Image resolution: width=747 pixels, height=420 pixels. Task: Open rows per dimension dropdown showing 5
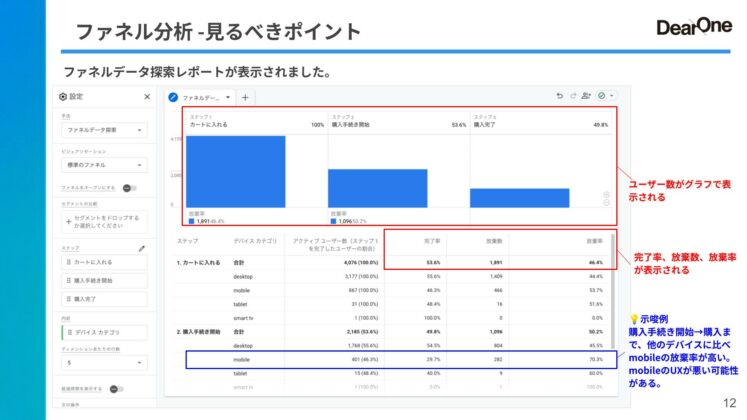point(104,363)
